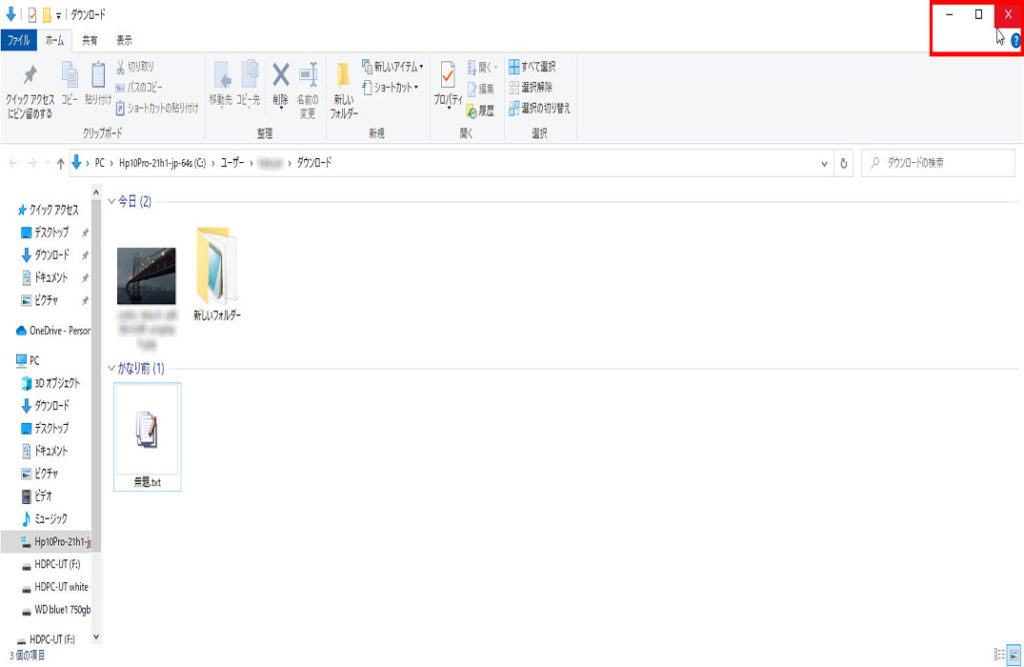Click すべて選択 (Select all) in the ribbon
The height and width of the screenshot is (667, 1024).
click(536, 67)
